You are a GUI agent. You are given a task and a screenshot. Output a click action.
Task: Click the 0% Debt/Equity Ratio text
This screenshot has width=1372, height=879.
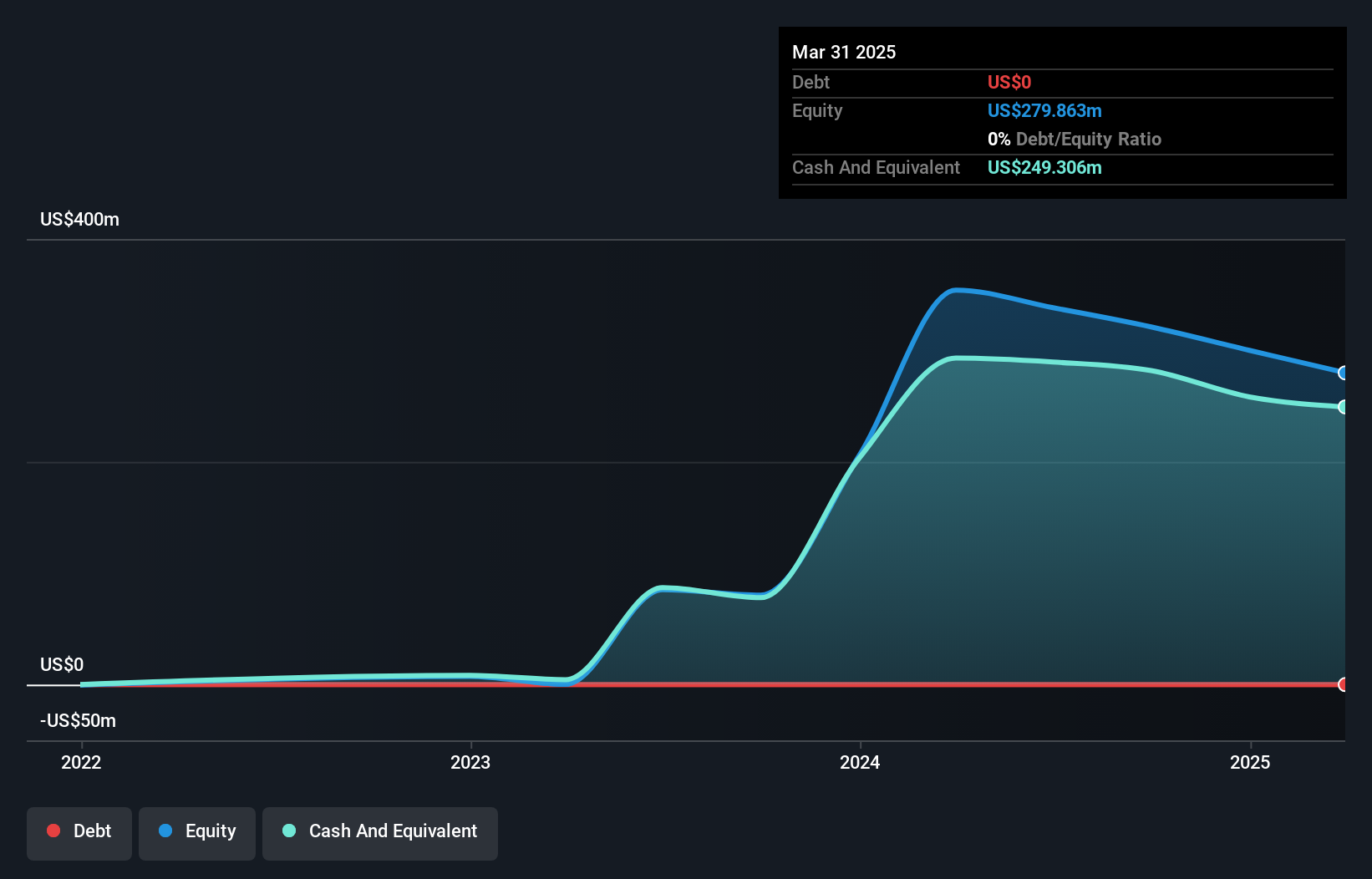click(1075, 139)
